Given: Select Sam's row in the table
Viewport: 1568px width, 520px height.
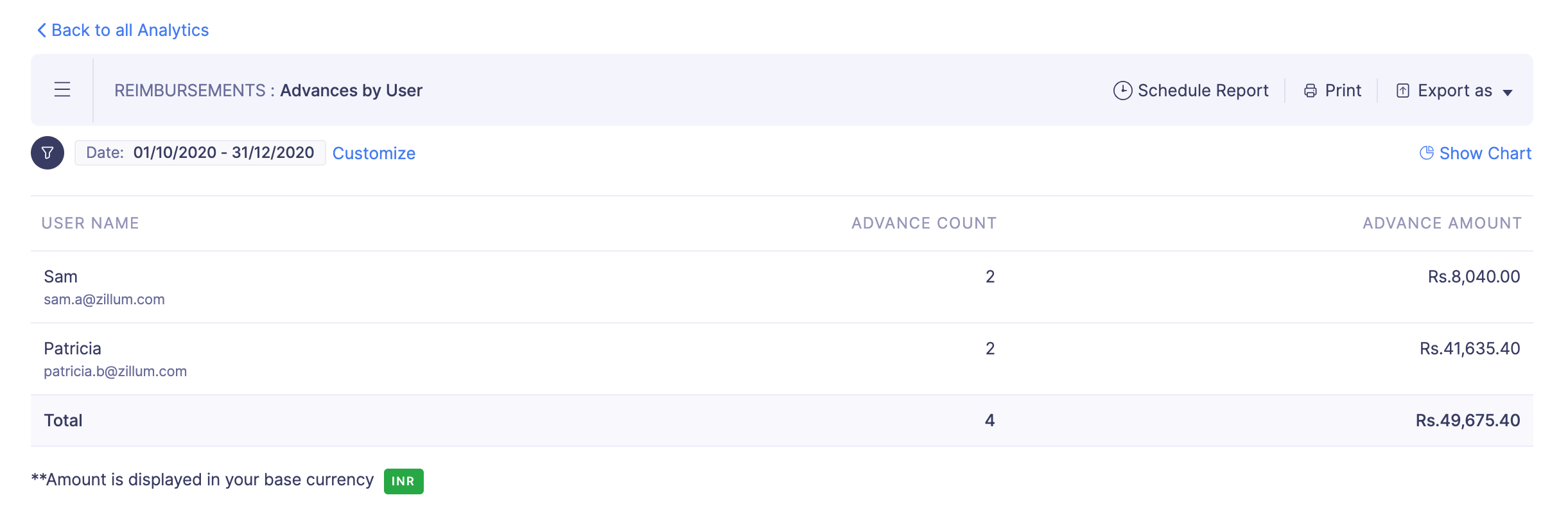Looking at the screenshot, I should pyautogui.click(x=782, y=287).
